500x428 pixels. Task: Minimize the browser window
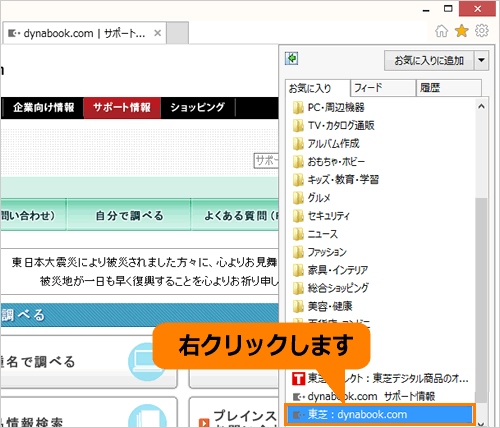426,10
